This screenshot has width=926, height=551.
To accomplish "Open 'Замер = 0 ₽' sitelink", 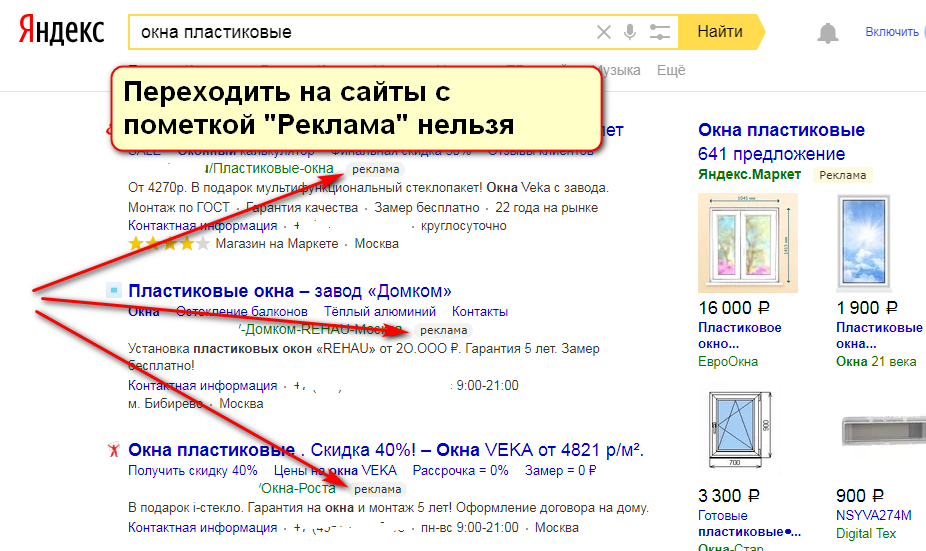I will click(x=560, y=471).
